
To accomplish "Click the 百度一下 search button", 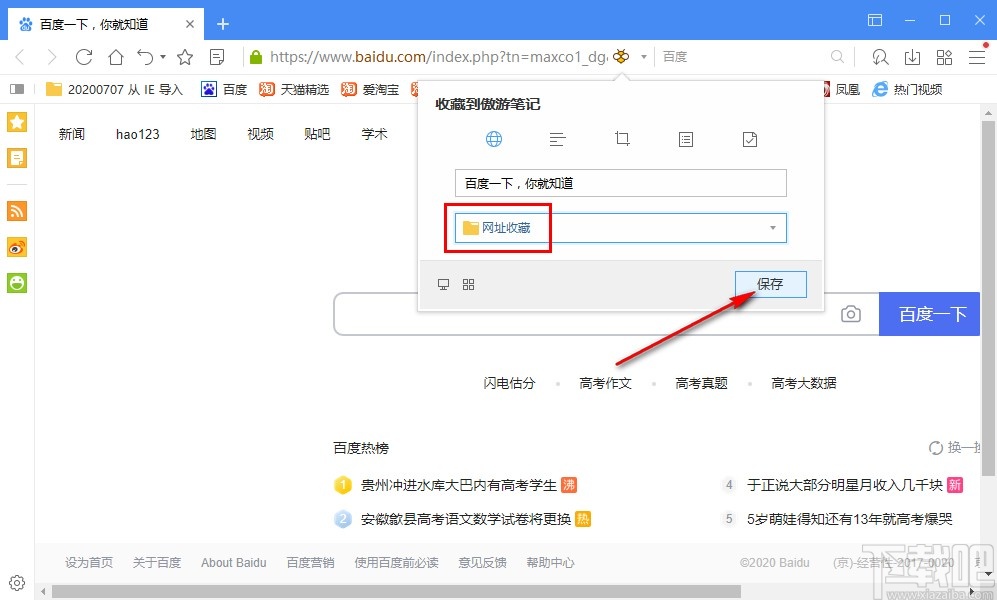I will point(930,314).
